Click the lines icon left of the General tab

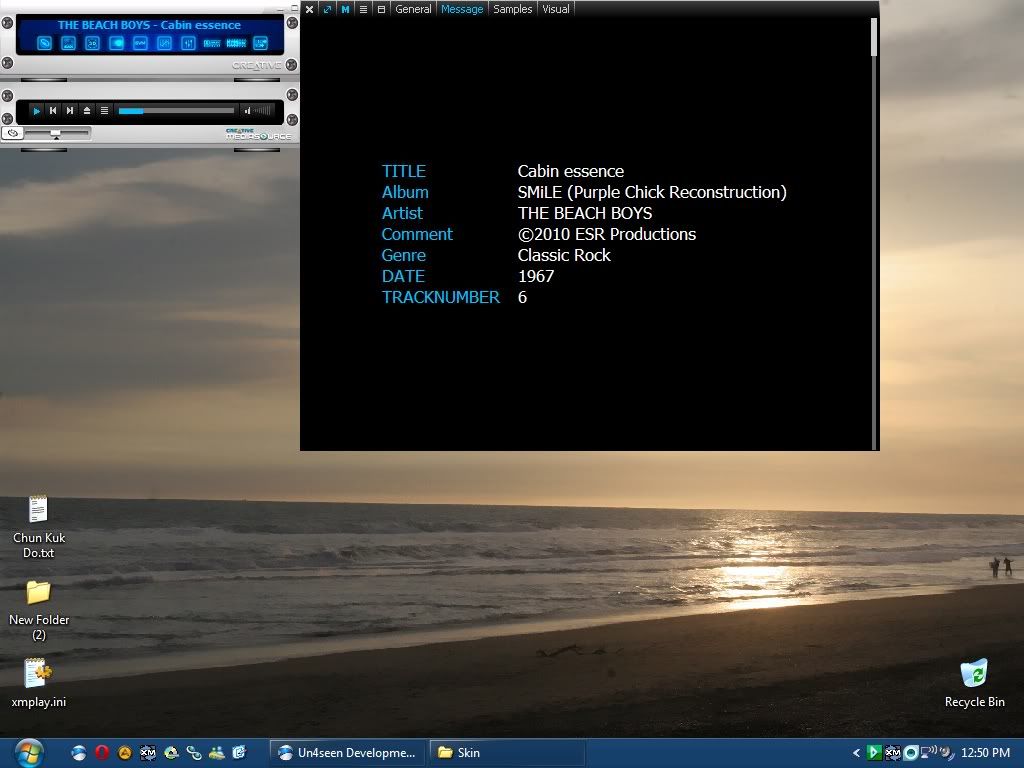(x=364, y=9)
